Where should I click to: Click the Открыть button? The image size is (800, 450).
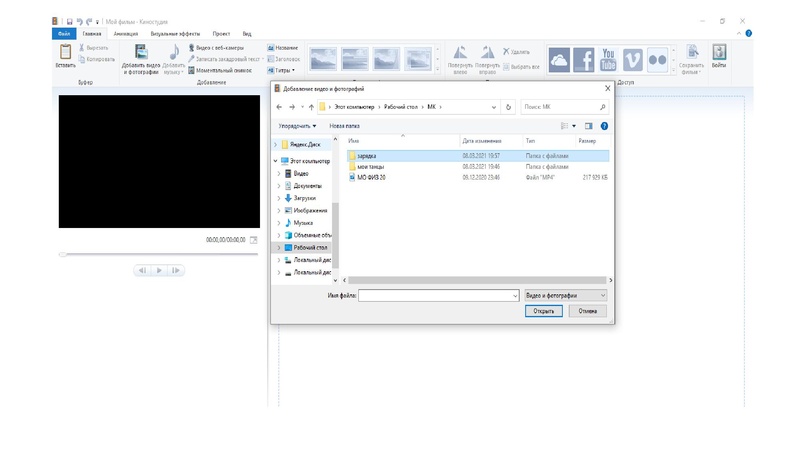tap(544, 311)
